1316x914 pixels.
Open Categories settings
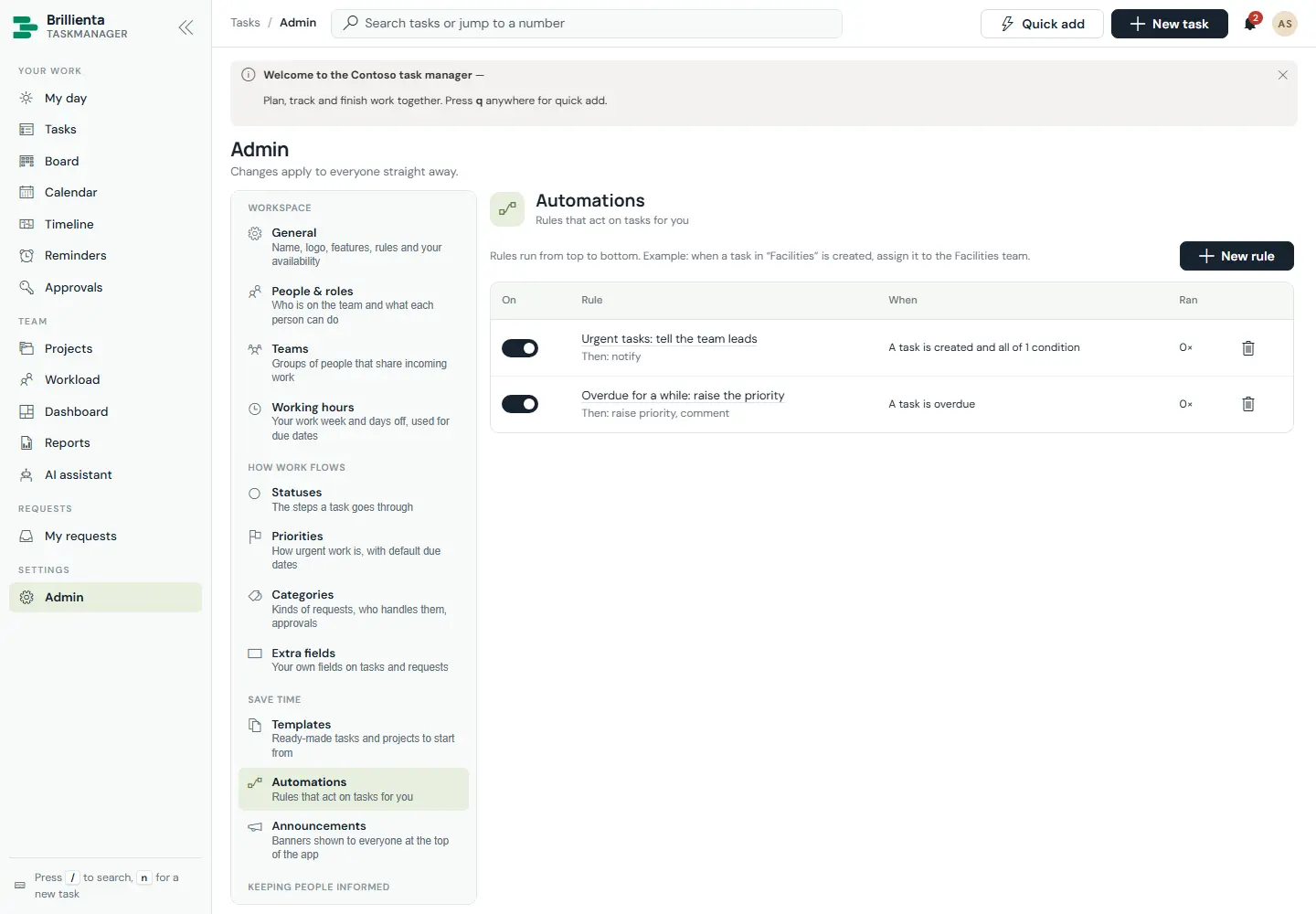354,609
